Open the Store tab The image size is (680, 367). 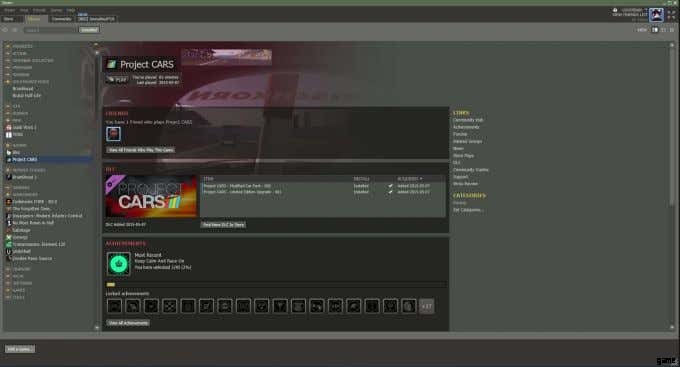pos(9,19)
